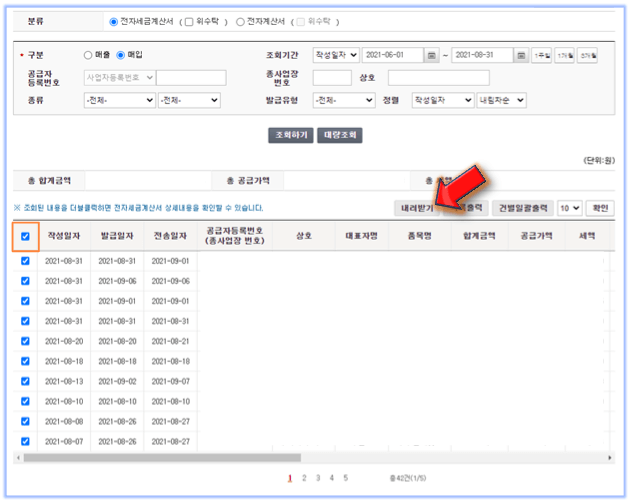Uncheck row issued 2021-08-31 sent 2021-09-01
633x503 pixels.
coord(25,261)
